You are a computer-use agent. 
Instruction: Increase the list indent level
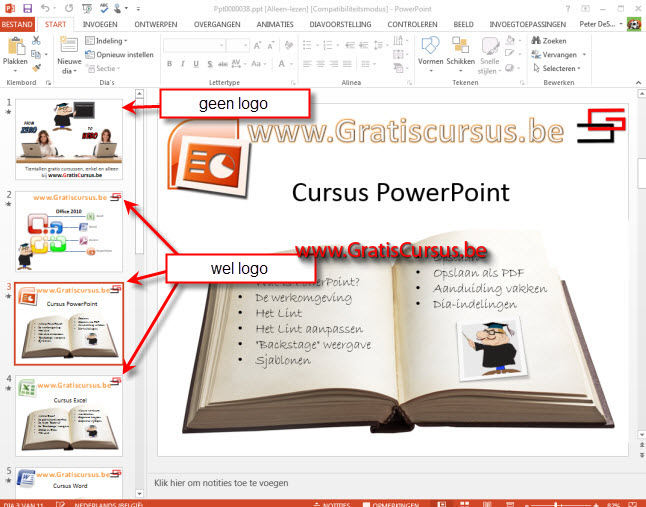363,45
